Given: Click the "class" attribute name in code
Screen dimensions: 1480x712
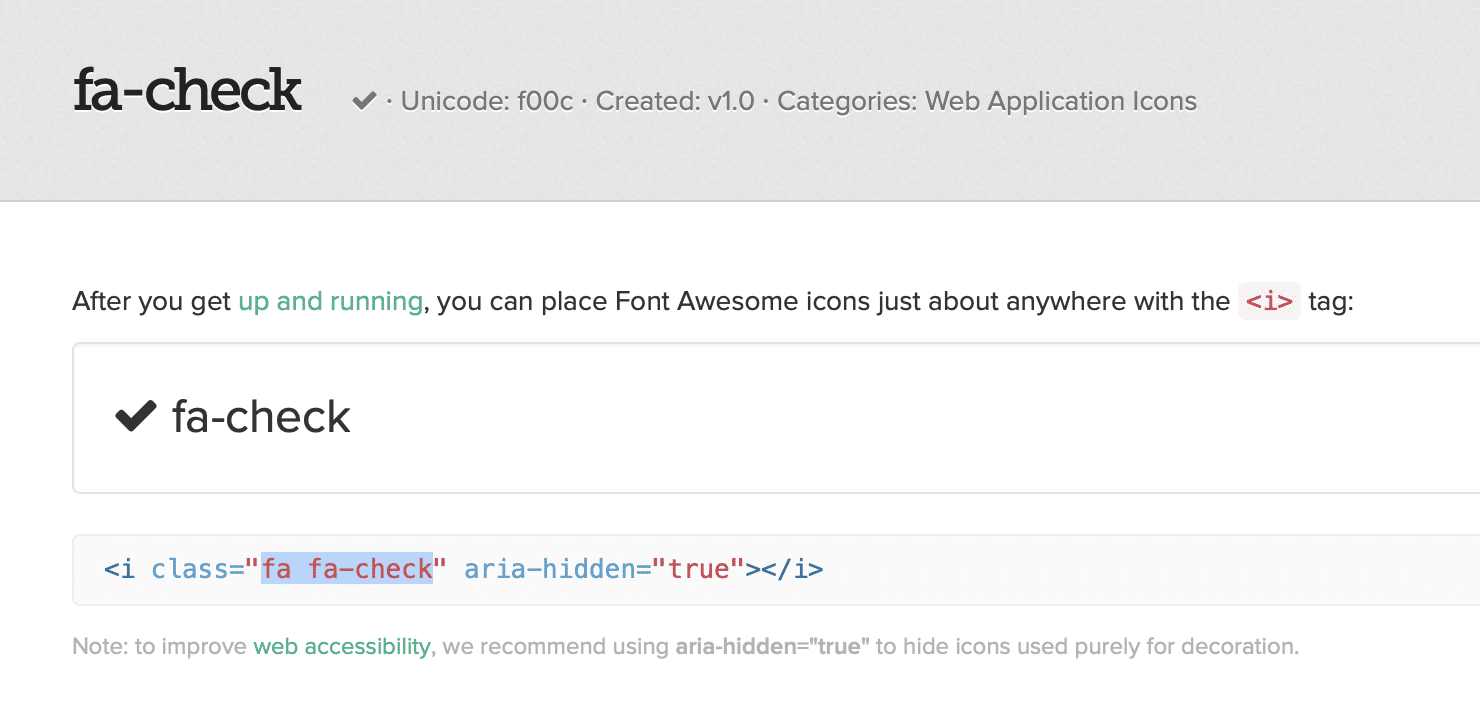Looking at the screenshot, I should 190,569.
